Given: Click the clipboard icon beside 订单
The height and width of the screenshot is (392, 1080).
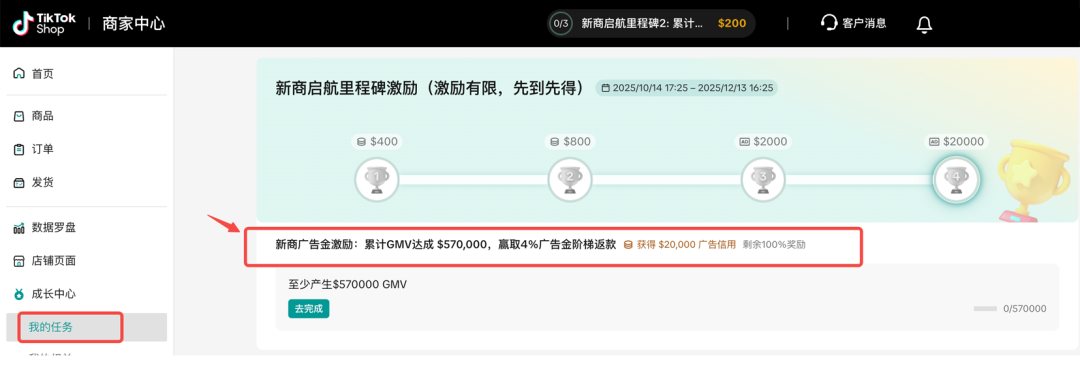Looking at the screenshot, I should (x=19, y=149).
